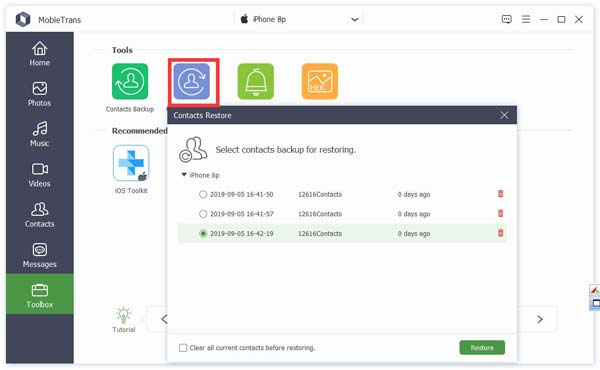
Task: Launch the Contacts Backup tool
Action: [130, 81]
